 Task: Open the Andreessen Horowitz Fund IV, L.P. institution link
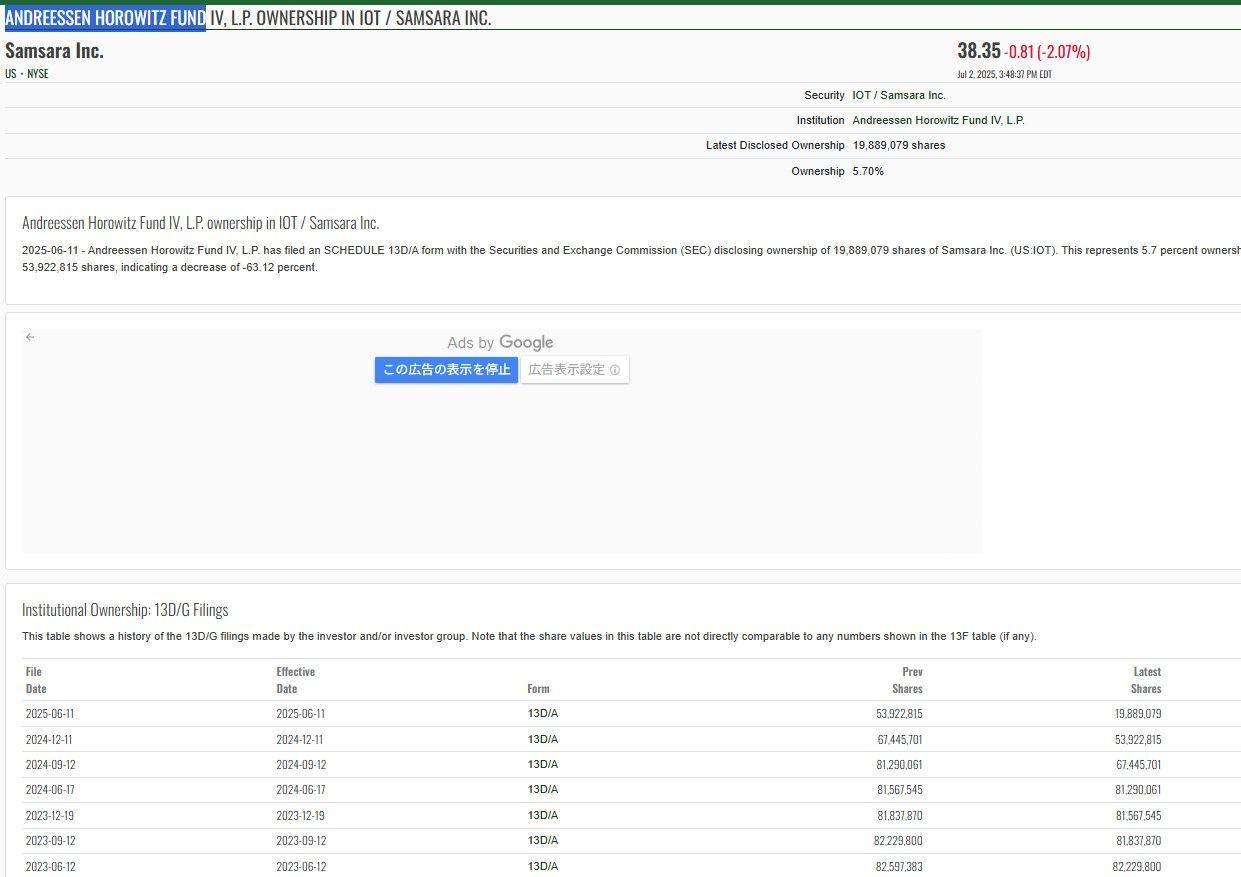938,120
